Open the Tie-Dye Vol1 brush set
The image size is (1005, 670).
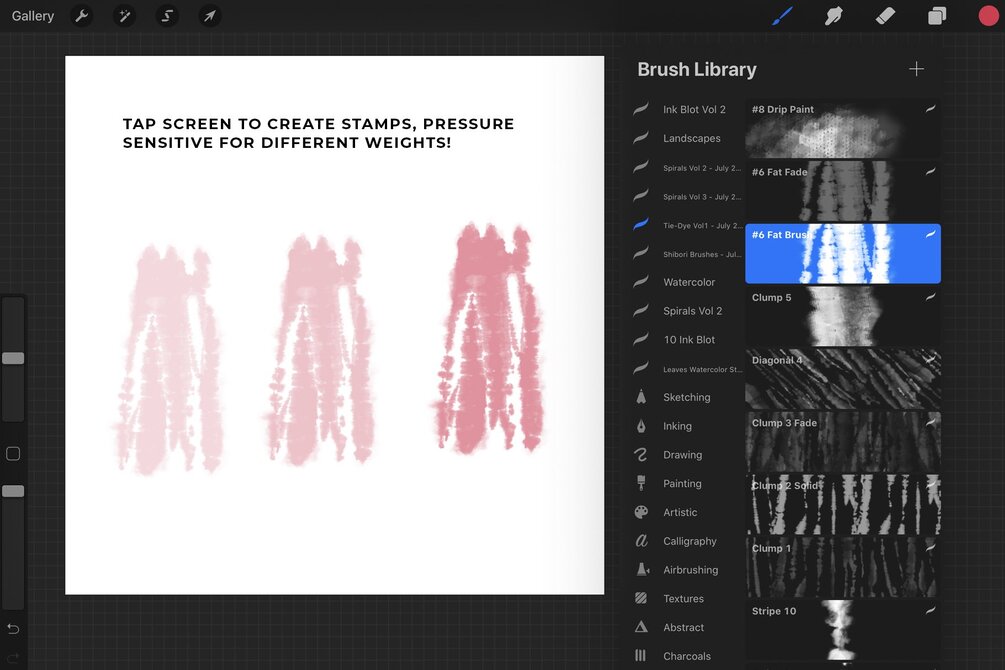click(x=702, y=226)
